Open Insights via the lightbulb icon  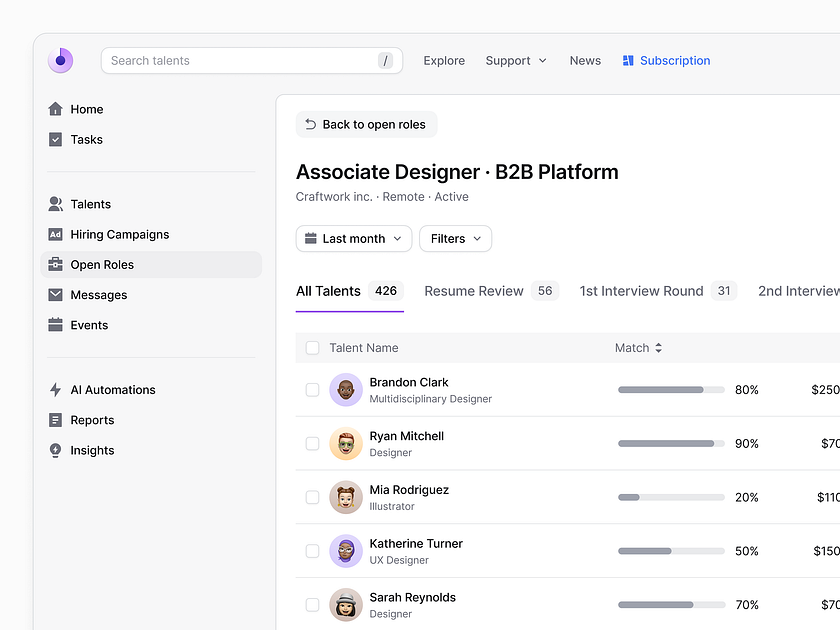tap(57, 450)
